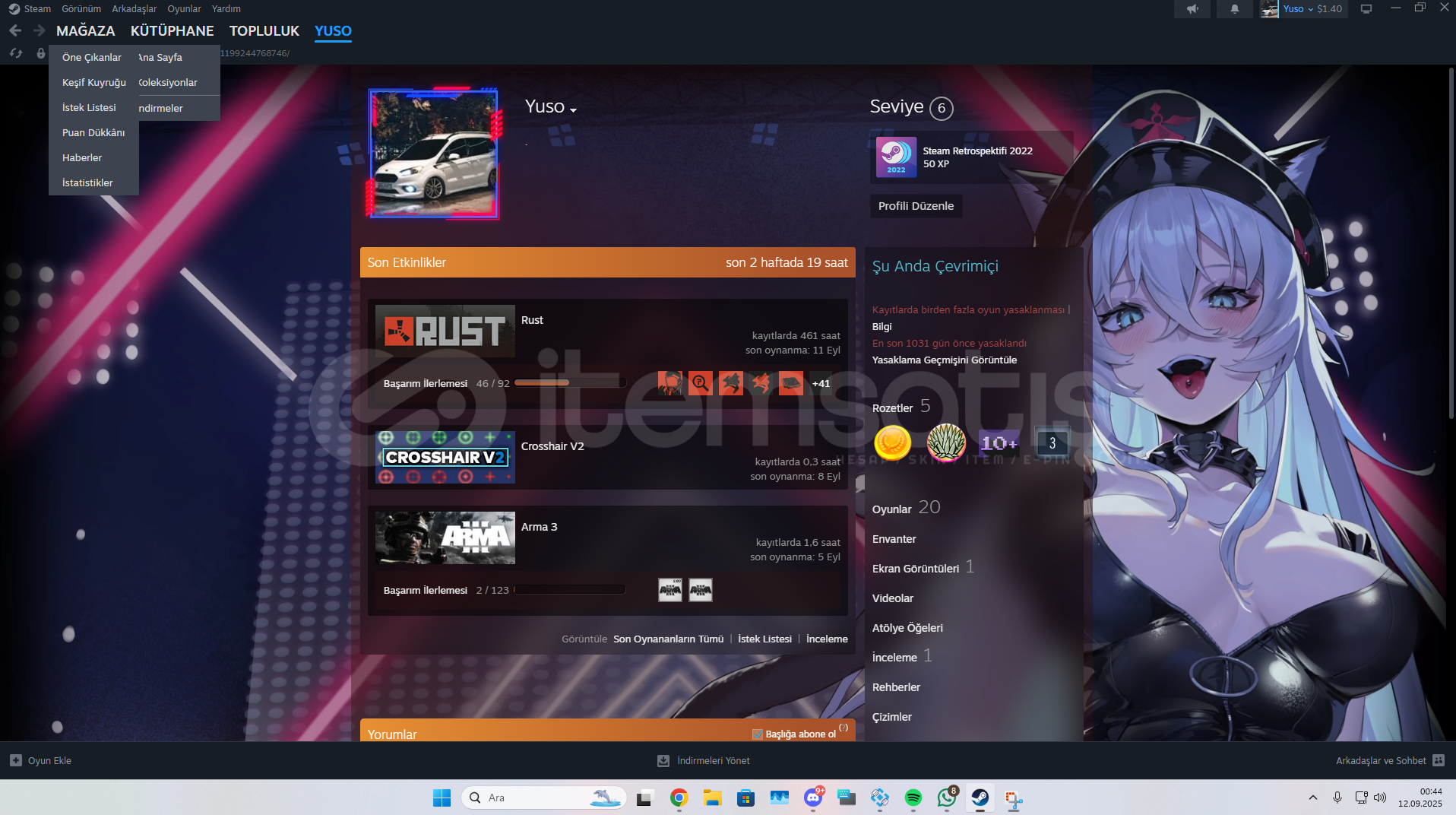Click the Oyun Ekle plus icon
The height and width of the screenshot is (815, 1456).
(x=16, y=760)
